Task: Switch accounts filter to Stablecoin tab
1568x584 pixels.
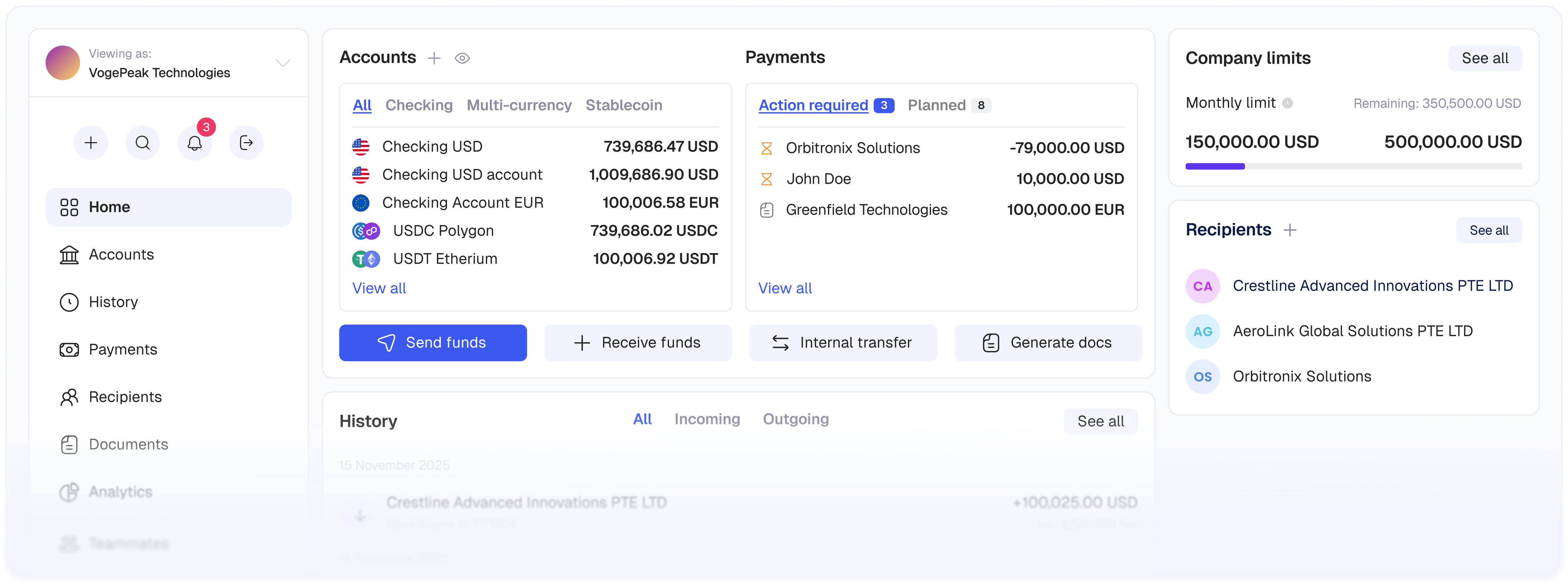Action: coord(624,105)
